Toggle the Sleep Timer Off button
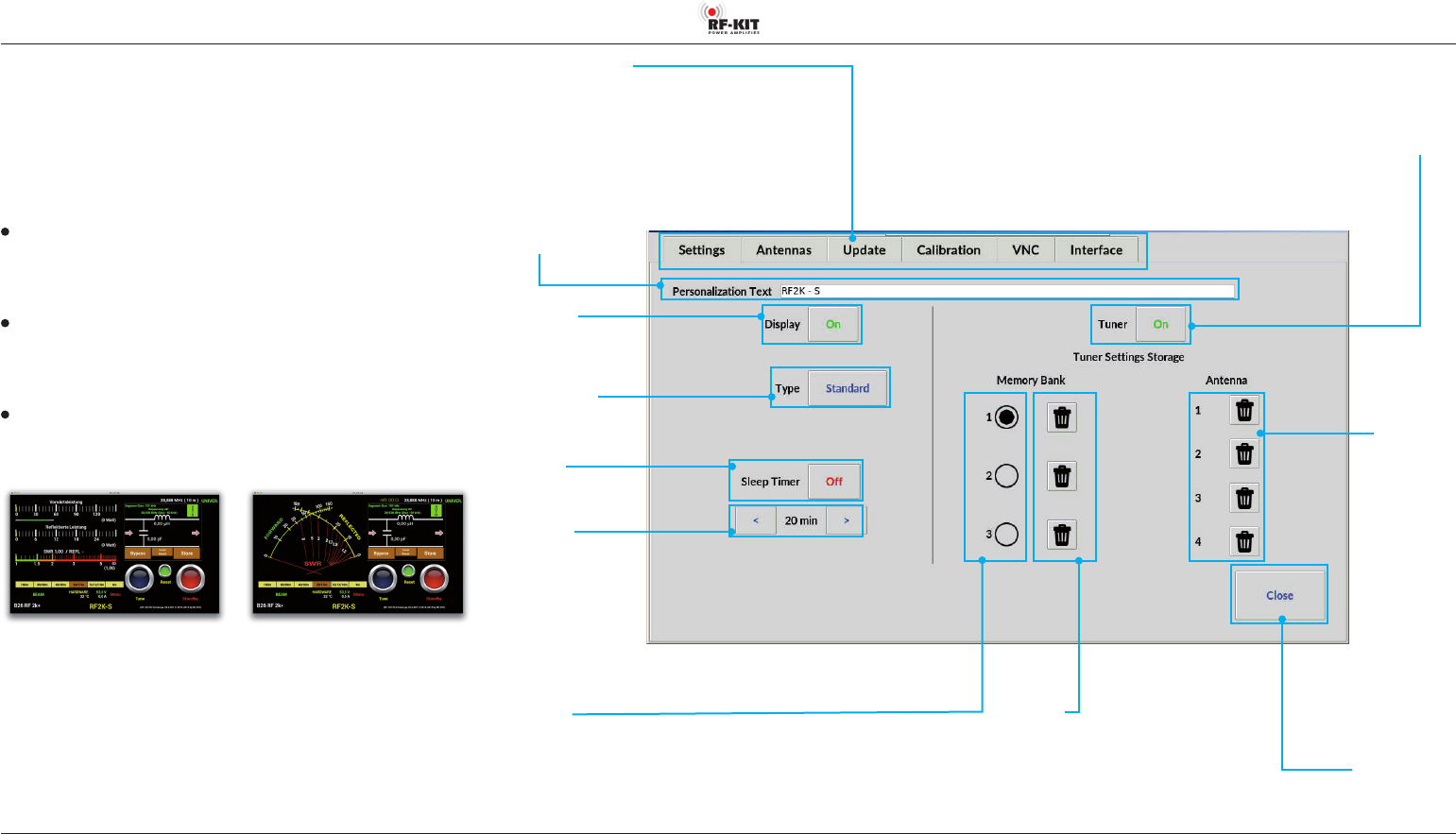The image size is (1456, 834). tap(834, 482)
